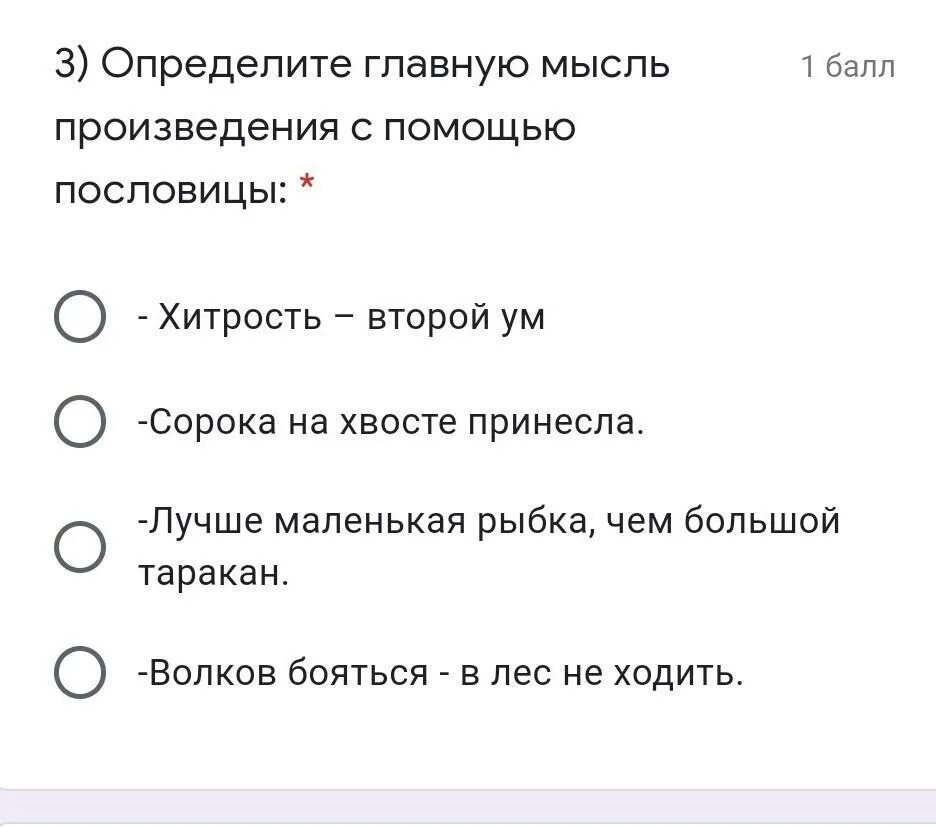936x827 pixels.
Task: Click the red required asterisk
Action: click(307, 182)
